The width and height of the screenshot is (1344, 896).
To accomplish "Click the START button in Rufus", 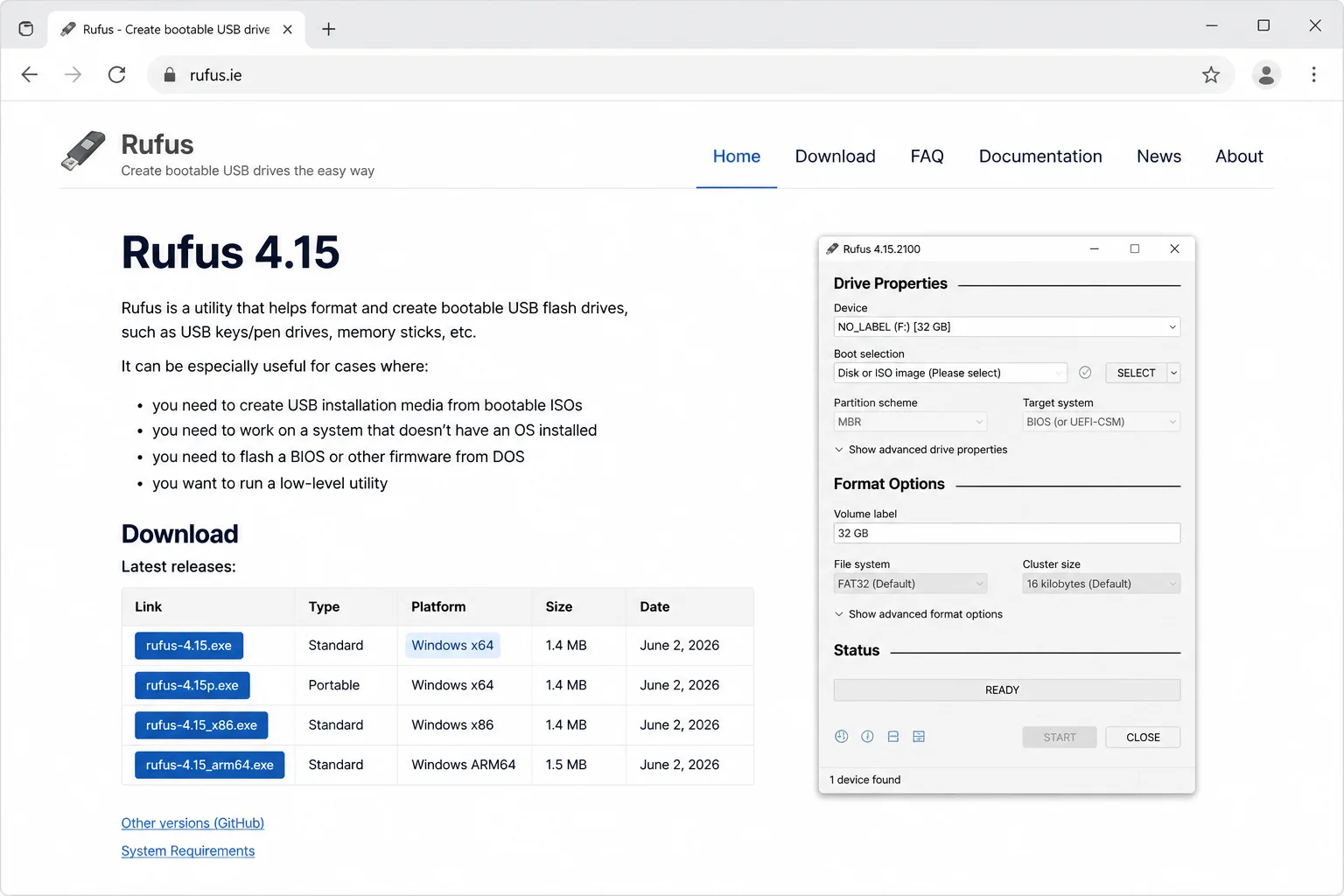I will 1060,738.
